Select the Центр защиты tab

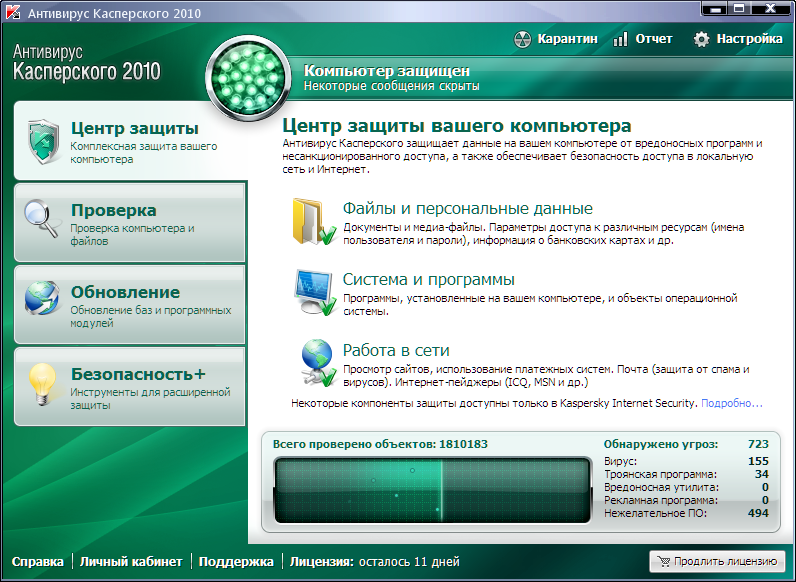coord(130,141)
